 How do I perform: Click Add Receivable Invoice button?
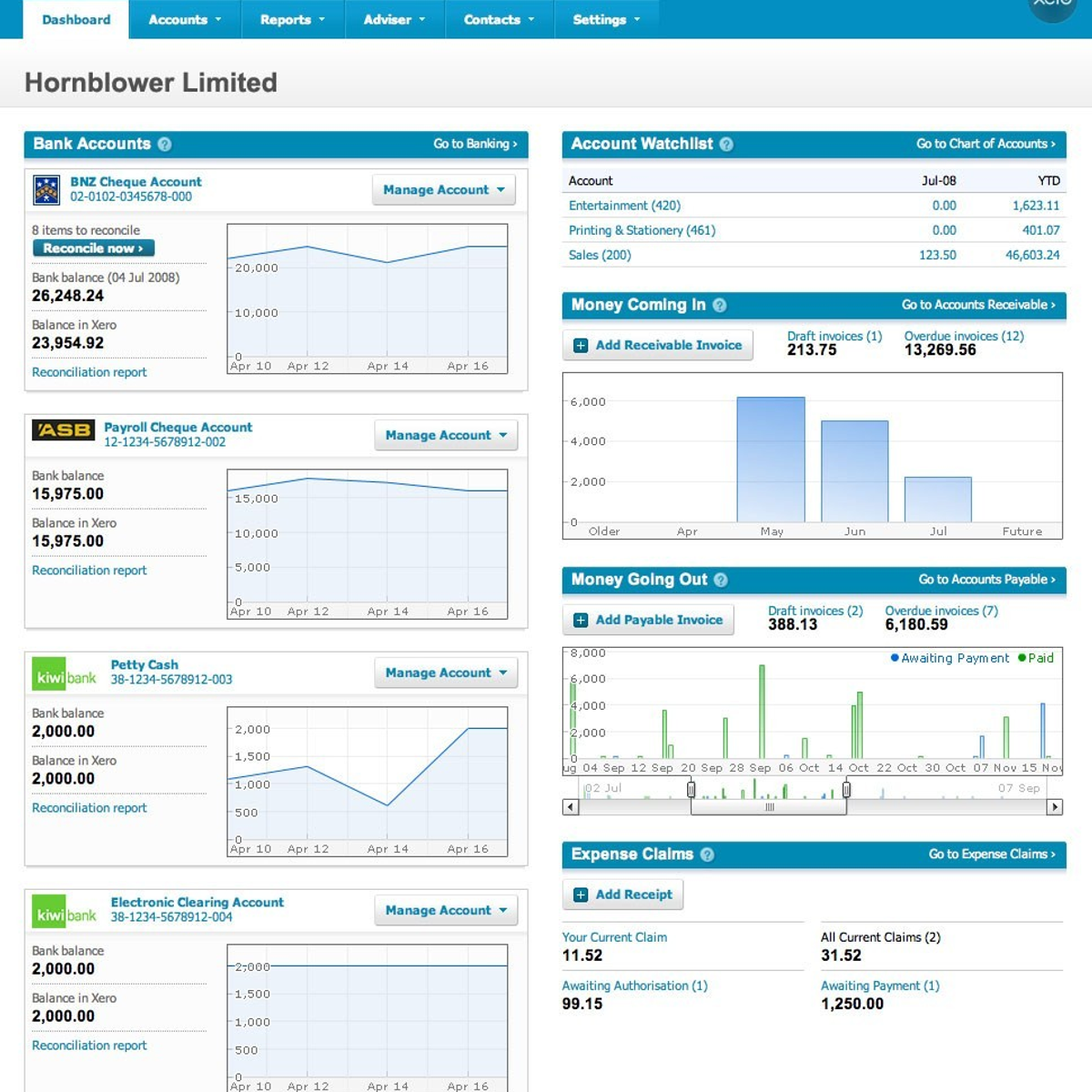[658, 346]
